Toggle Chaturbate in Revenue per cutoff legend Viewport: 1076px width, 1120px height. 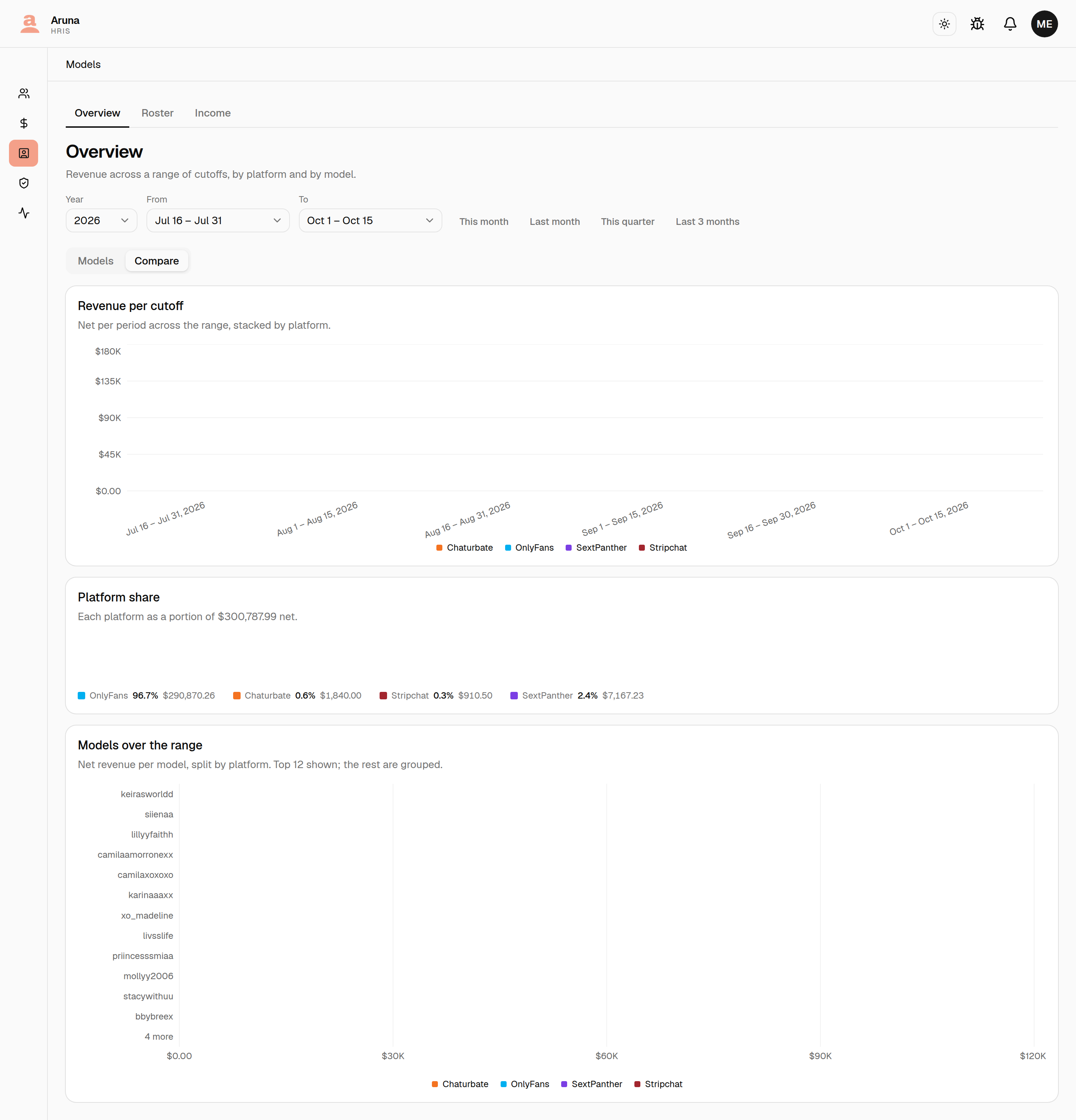pos(464,547)
